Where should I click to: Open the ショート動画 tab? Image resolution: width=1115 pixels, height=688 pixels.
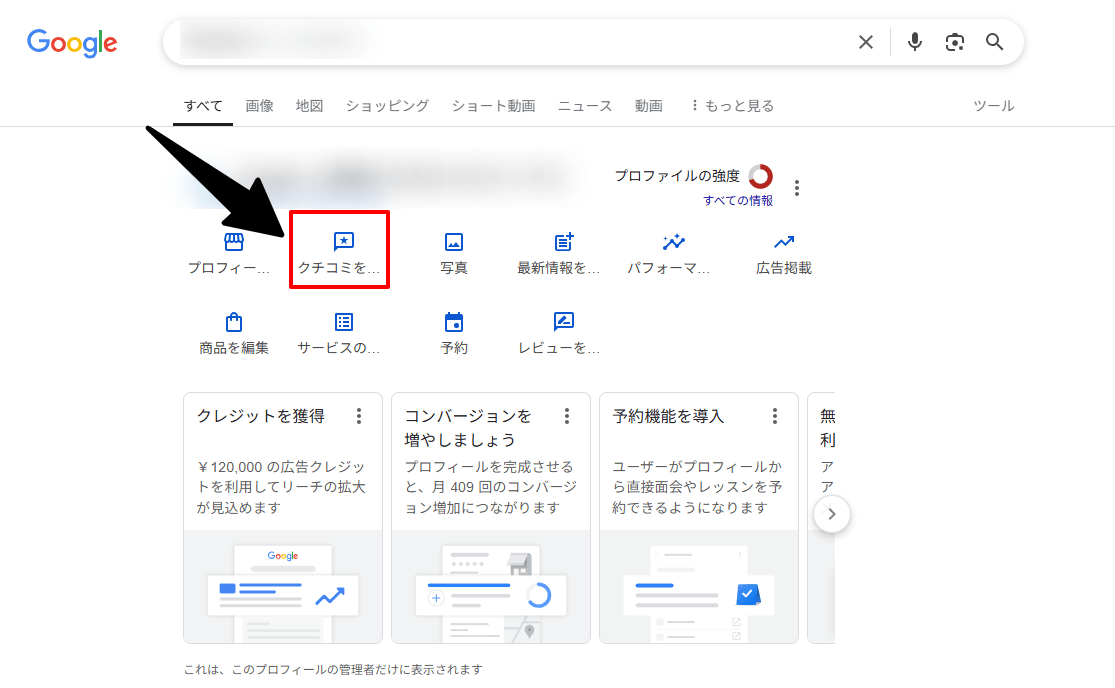click(494, 106)
